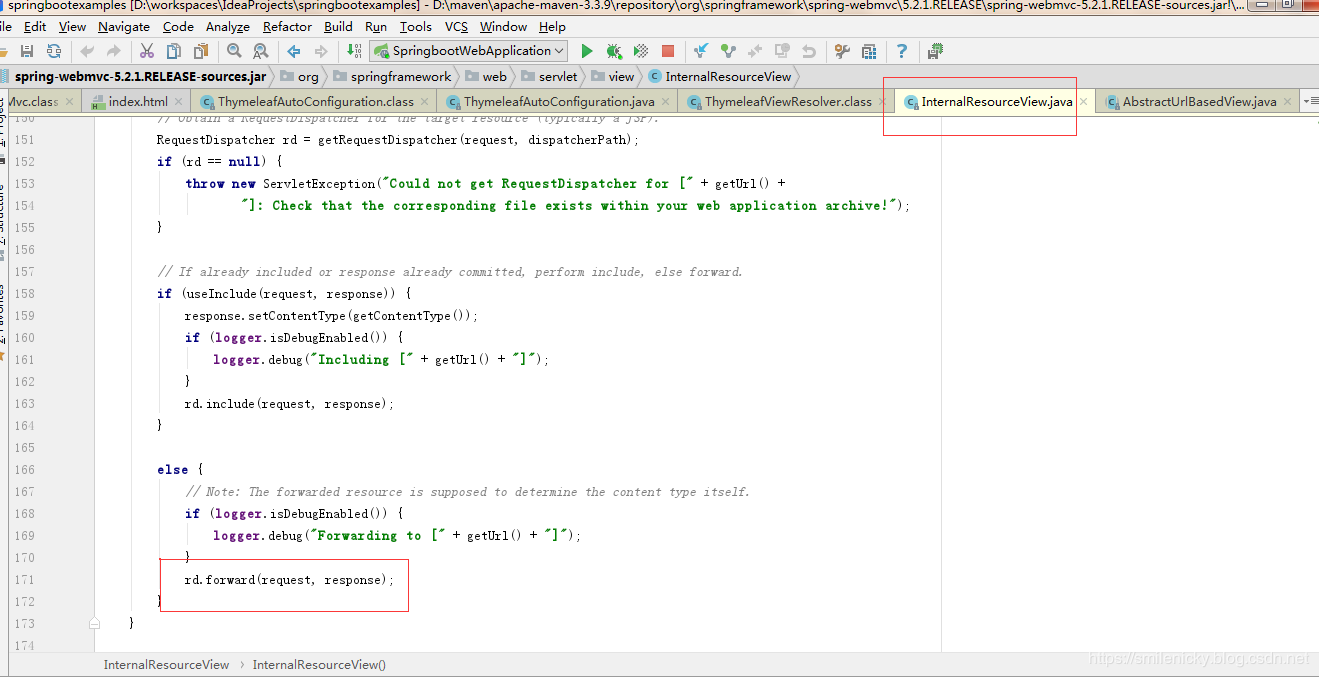Run SpringbootWebApplication with green play icon
Viewport: 1319px width, 677px height.
pyautogui.click(x=587, y=51)
